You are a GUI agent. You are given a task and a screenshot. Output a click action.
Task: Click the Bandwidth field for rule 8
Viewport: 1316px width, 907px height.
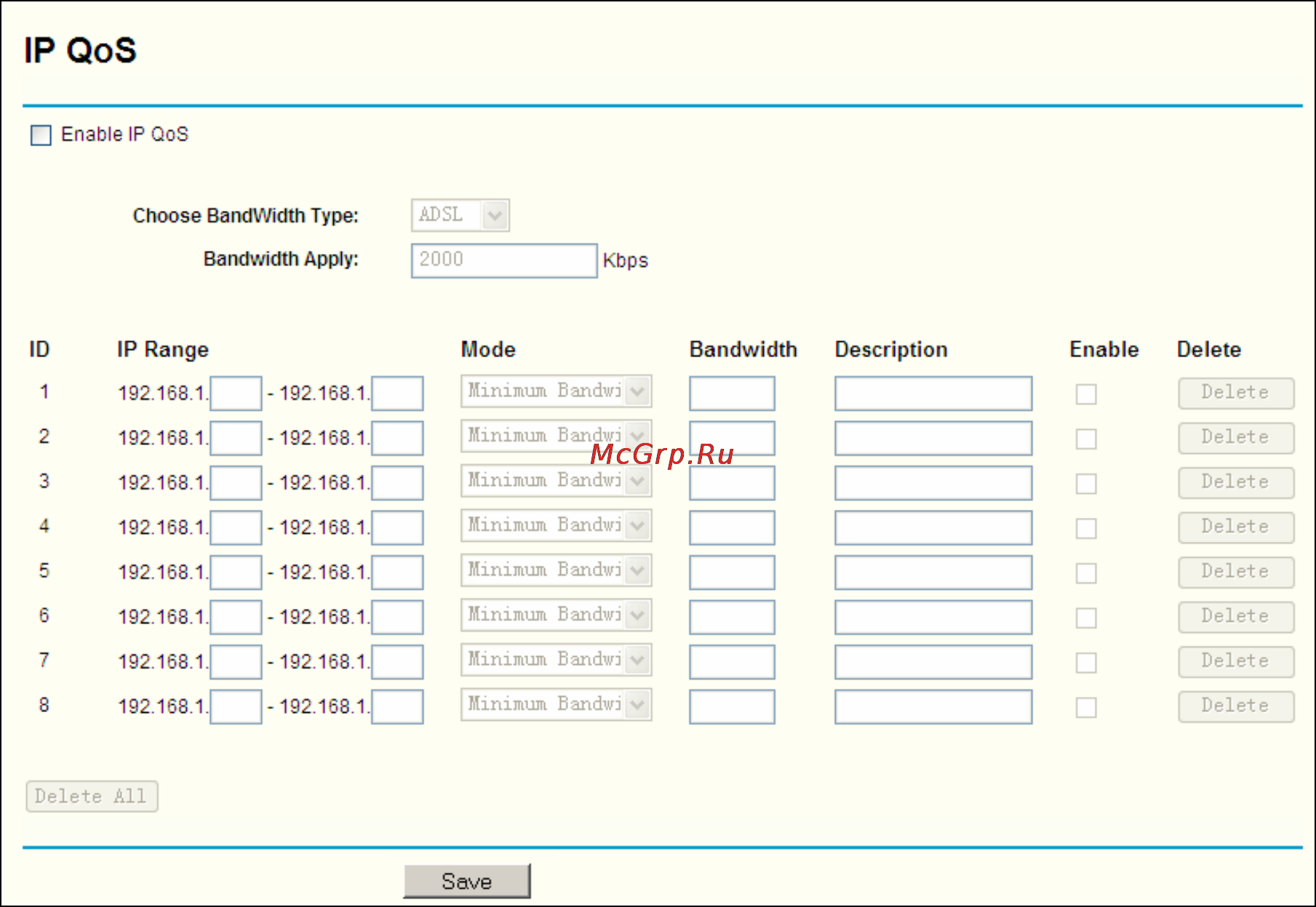coord(732,707)
